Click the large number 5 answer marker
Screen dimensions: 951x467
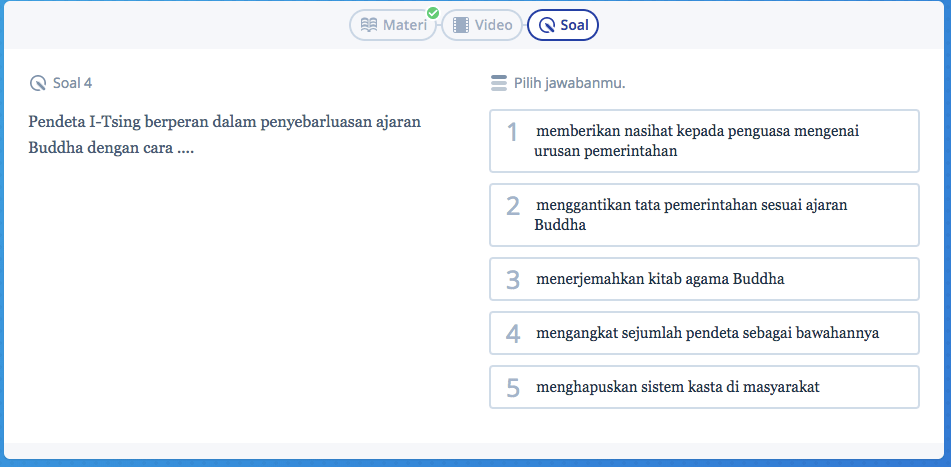[513, 388]
